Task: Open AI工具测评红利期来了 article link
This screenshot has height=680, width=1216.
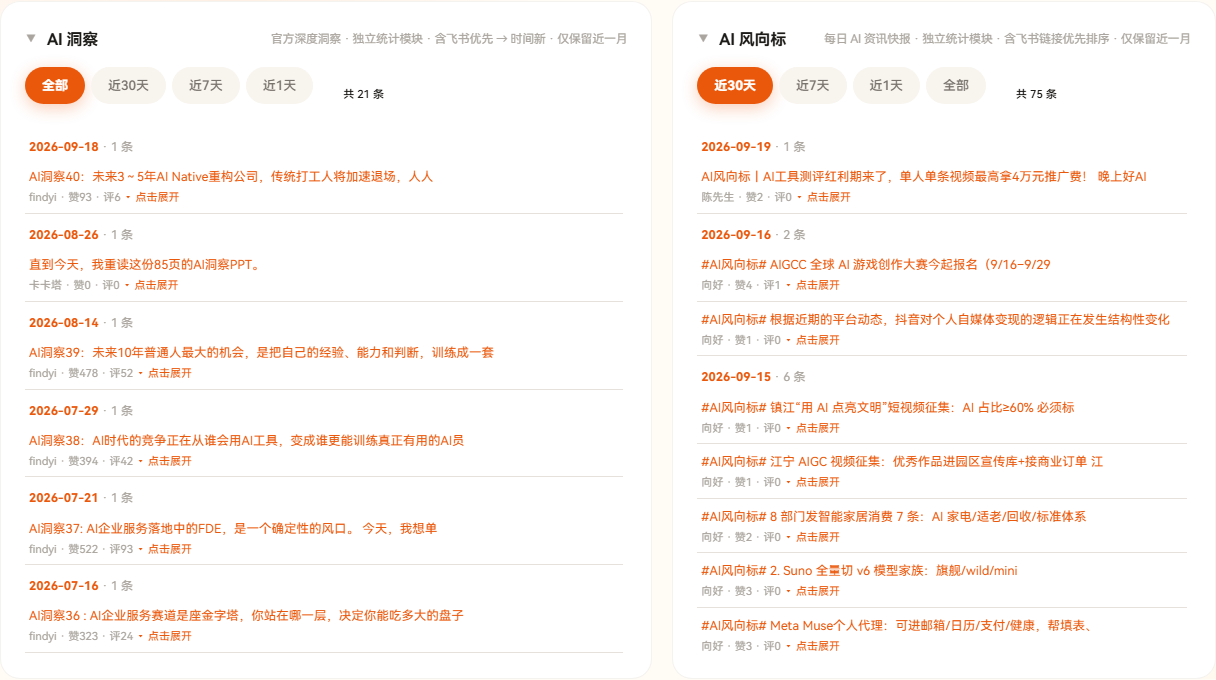Action: click(x=924, y=177)
